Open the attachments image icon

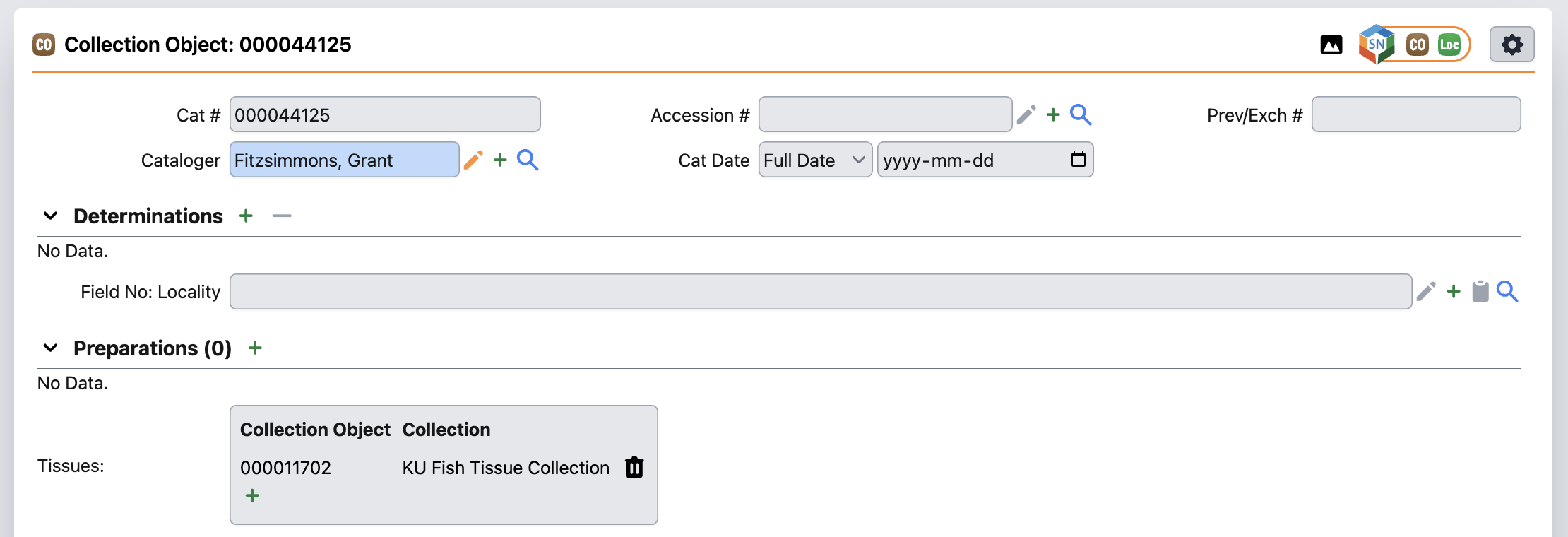point(1331,45)
